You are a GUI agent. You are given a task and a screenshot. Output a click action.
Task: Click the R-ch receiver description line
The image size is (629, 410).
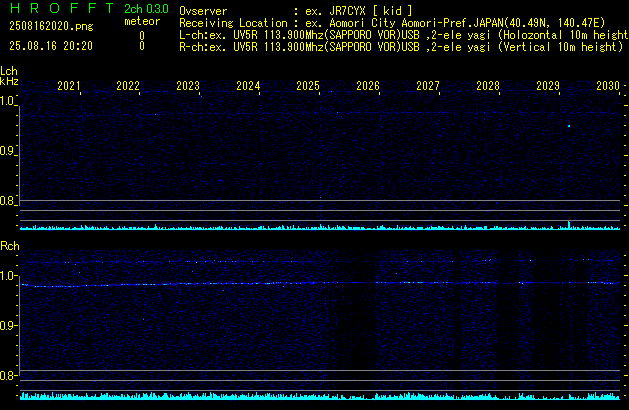(x=401, y=47)
